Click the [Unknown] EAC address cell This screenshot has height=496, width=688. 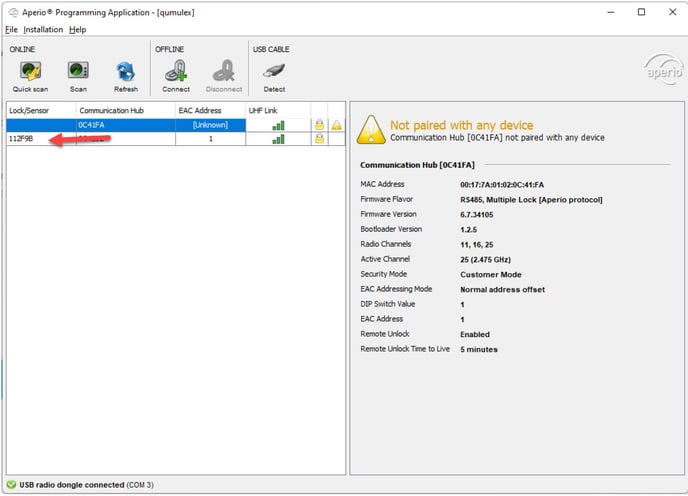(x=210, y=125)
